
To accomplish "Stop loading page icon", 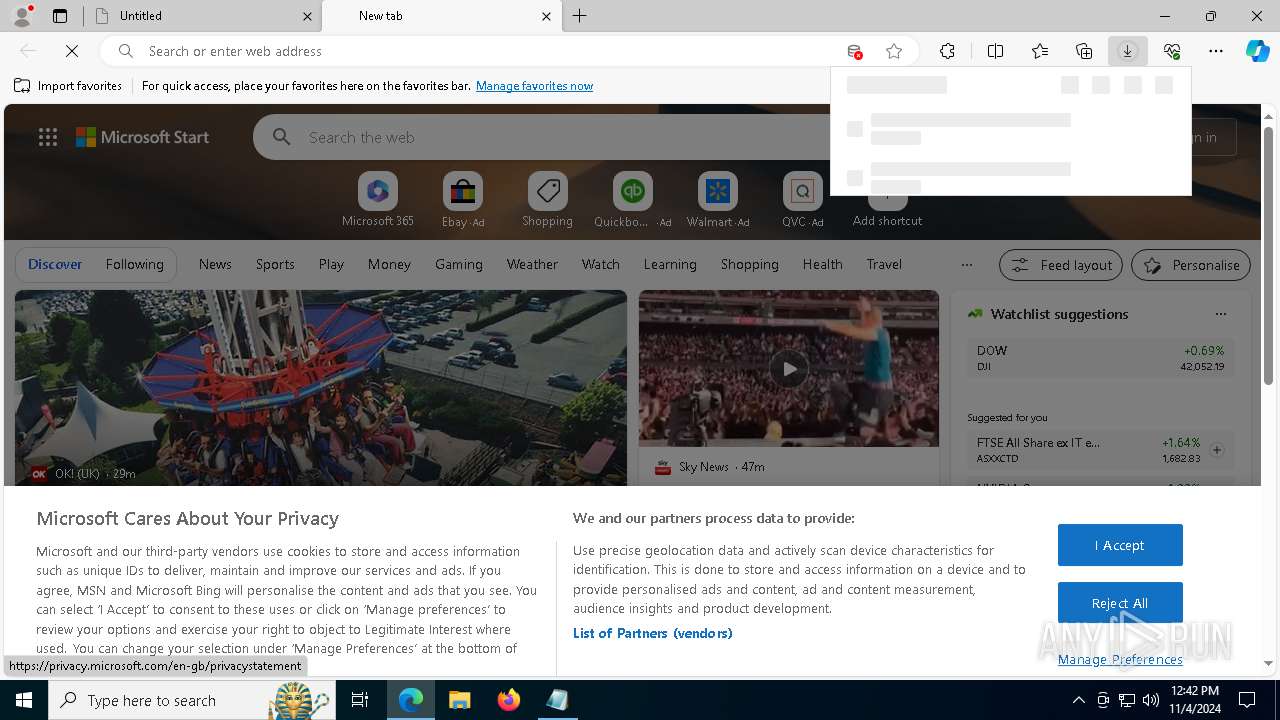I will tap(72, 51).
